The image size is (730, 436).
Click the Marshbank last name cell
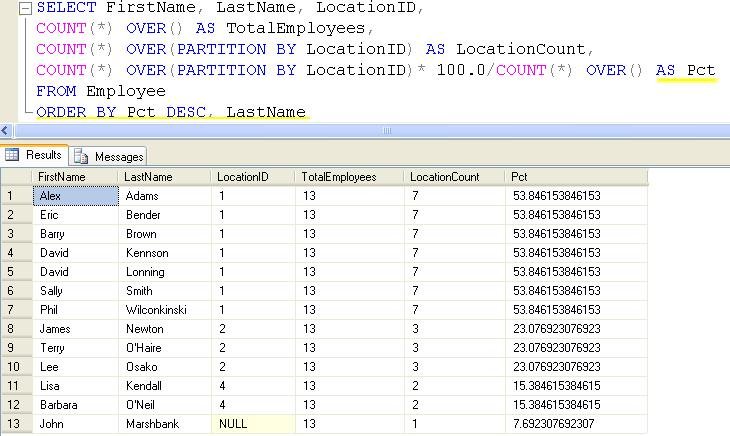click(x=165, y=424)
